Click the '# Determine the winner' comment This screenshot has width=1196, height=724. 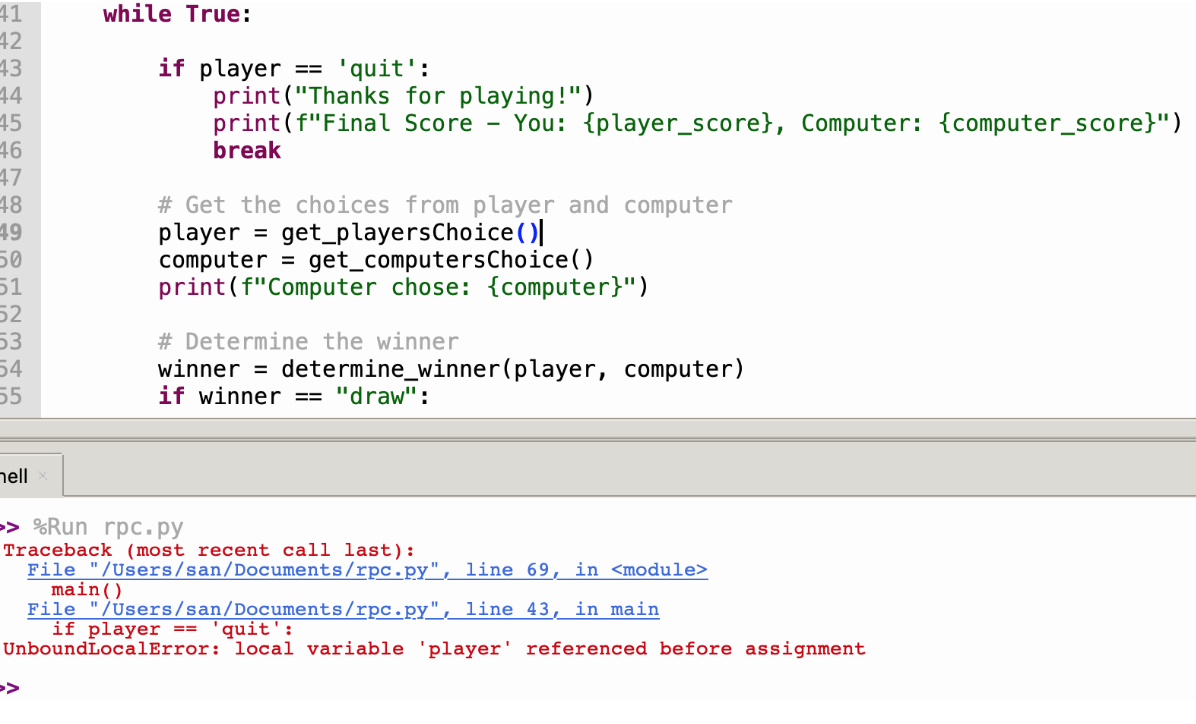[308, 342]
